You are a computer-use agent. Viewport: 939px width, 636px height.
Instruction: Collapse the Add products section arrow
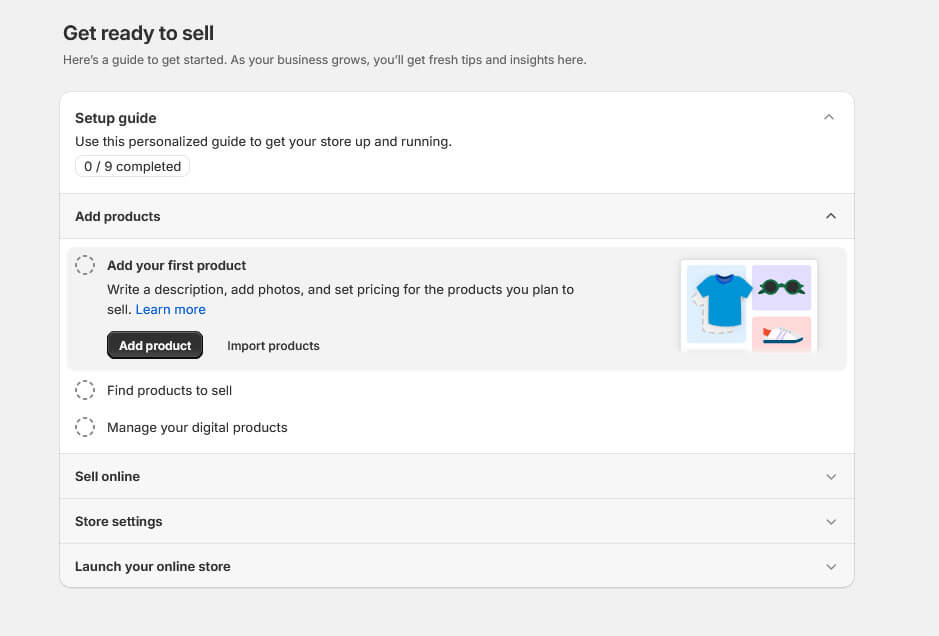pos(830,216)
